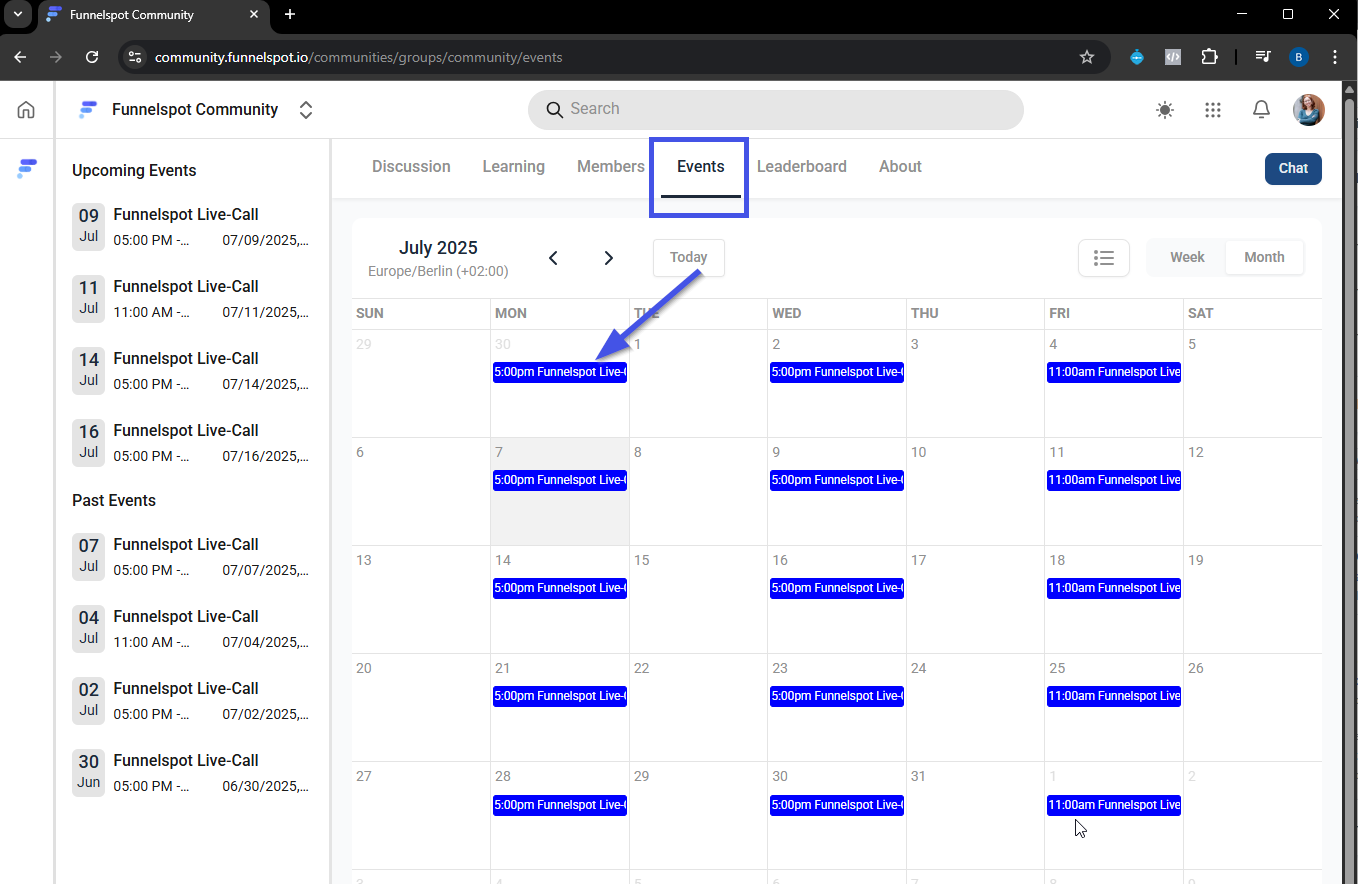Open Chrome three-dot menu

1335,57
